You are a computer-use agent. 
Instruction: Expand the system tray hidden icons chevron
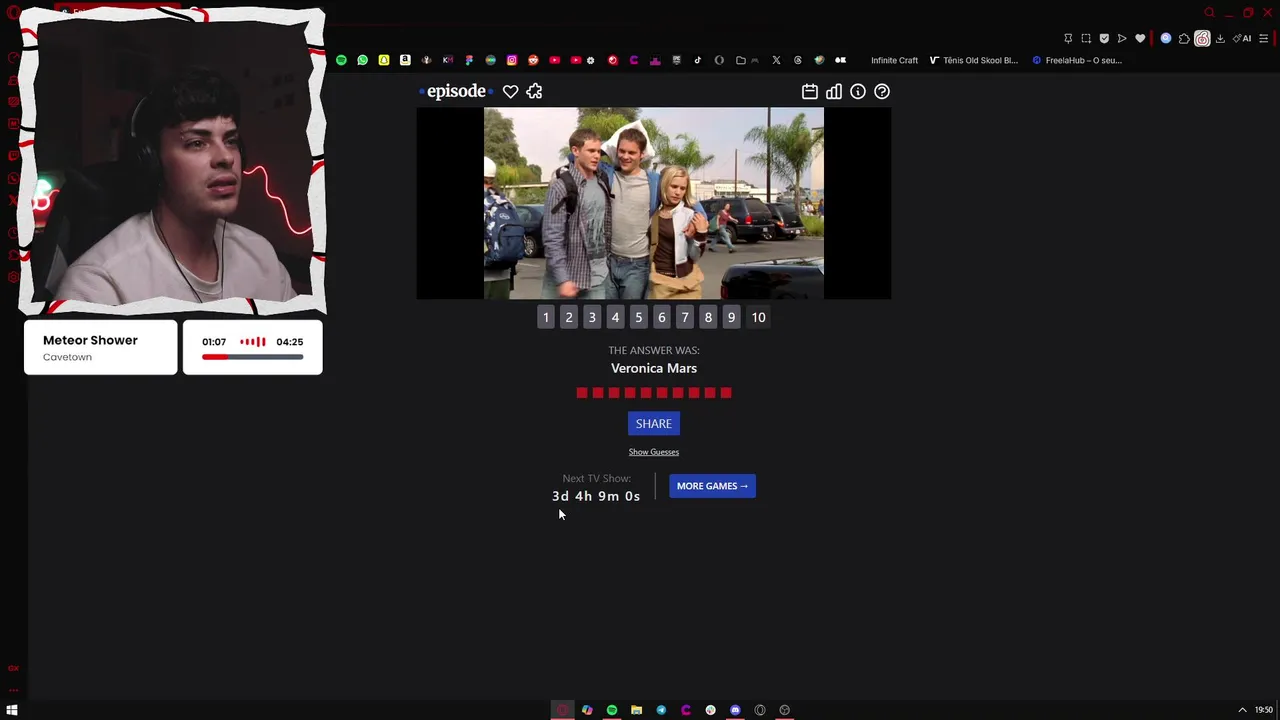tap(1242, 710)
